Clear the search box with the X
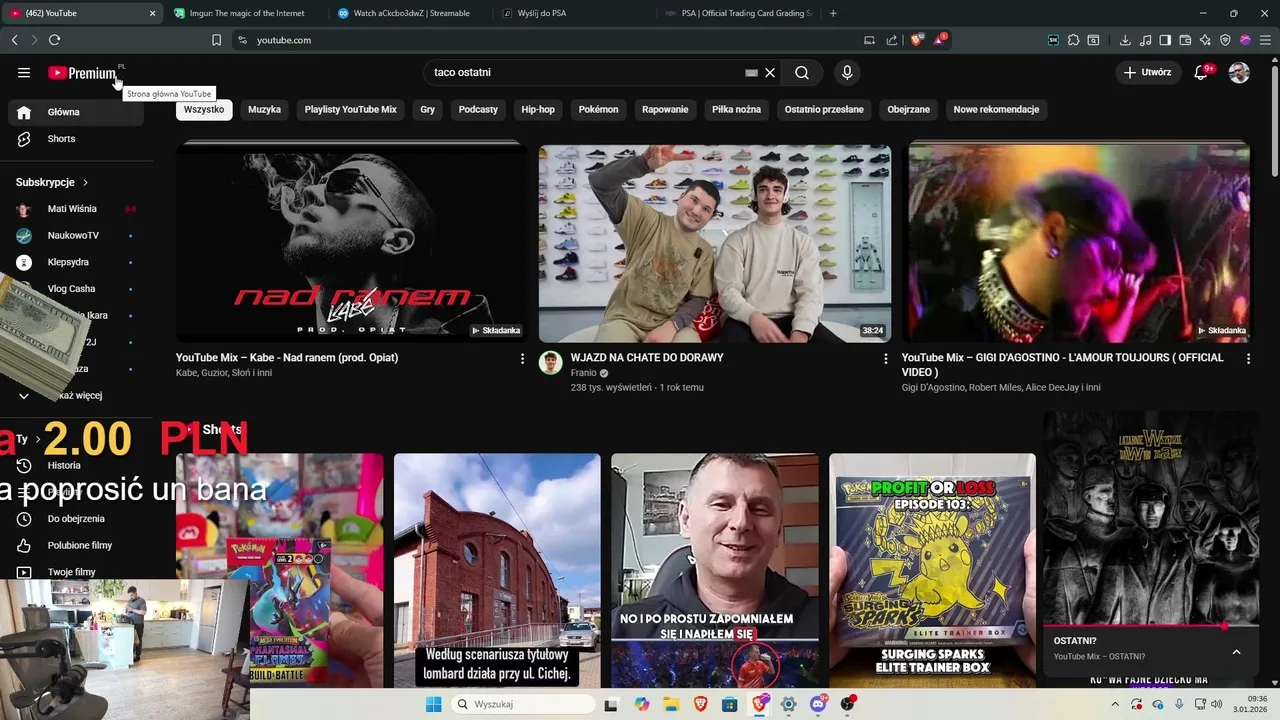Image resolution: width=1280 pixels, height=720 pixels. click(770, 72)
